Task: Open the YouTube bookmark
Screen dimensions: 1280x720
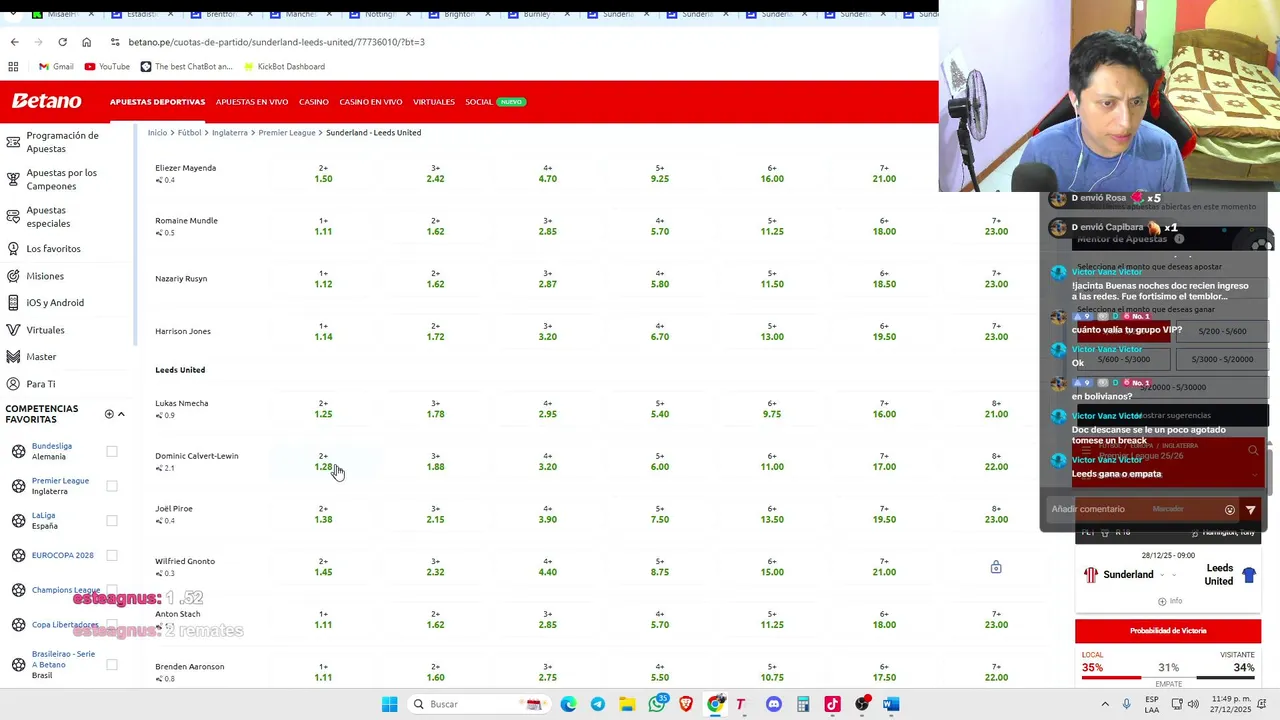Action: 107,66
